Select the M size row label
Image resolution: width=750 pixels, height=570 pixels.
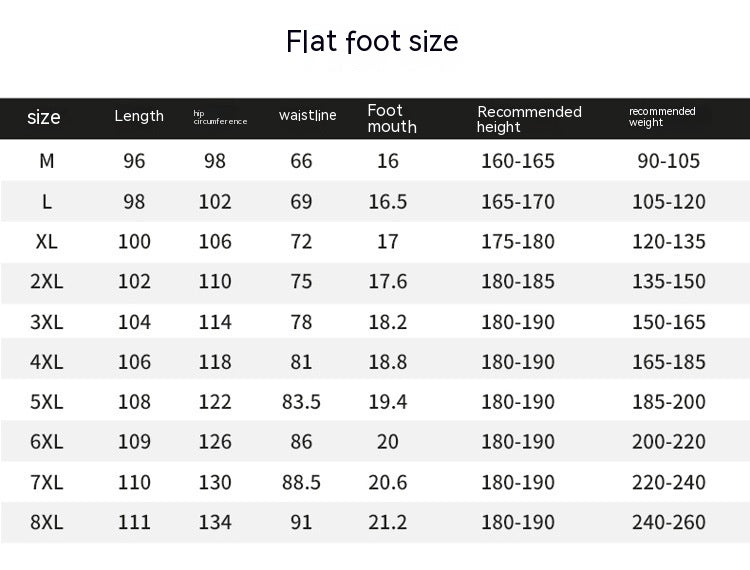pyautogui.click(x=47, y=161)
